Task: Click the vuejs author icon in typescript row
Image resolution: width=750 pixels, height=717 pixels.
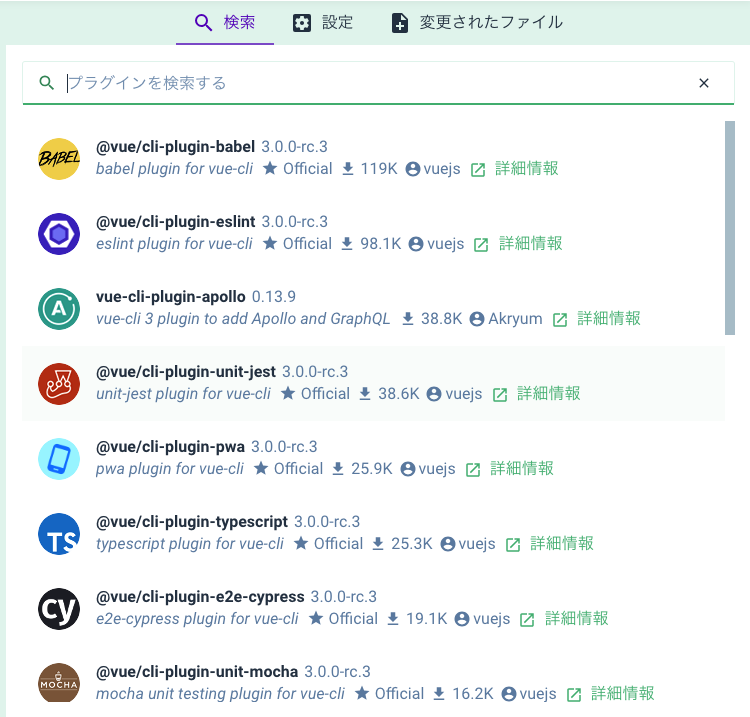Action: click(x=448, y=544)
